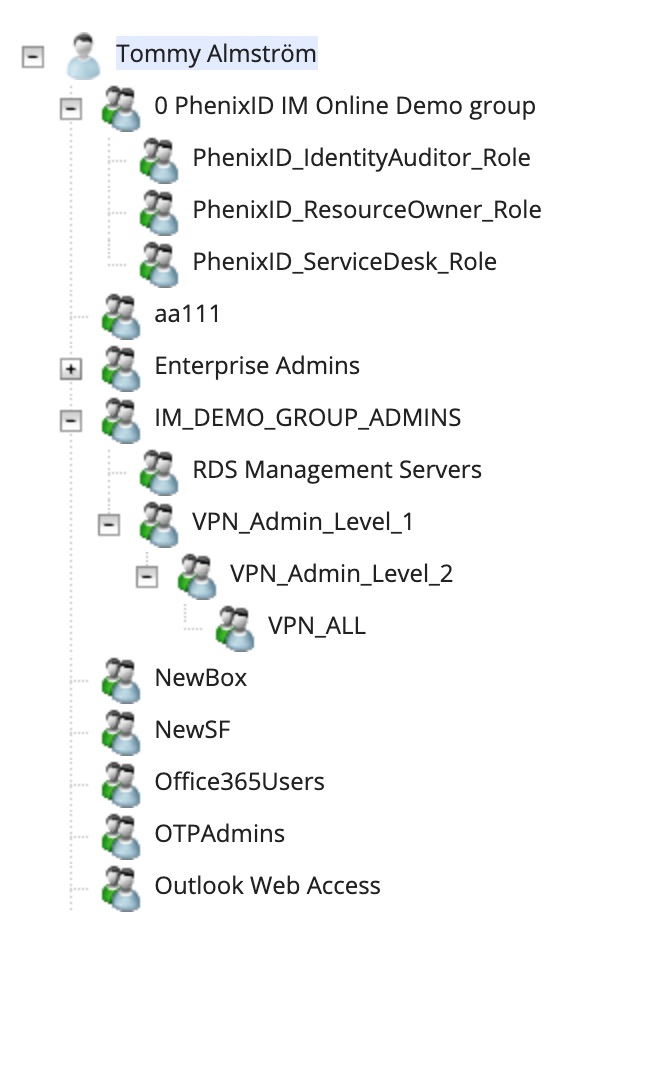
Task: Select the Outlook Web Access entry
Action: tap(267, 886)
